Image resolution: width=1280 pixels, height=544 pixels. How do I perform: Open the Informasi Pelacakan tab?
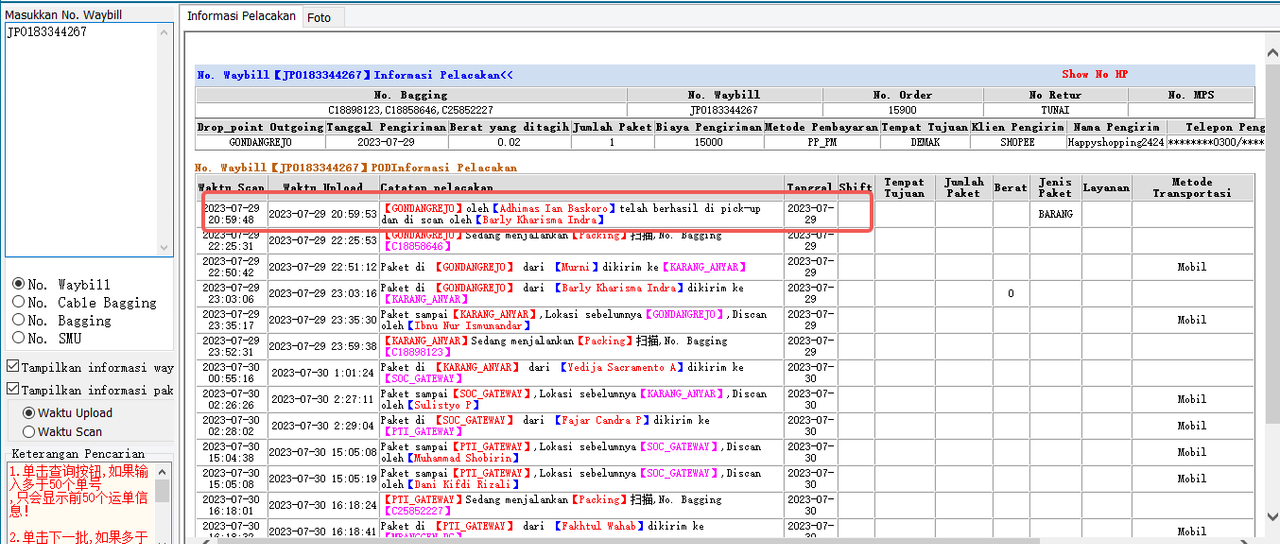[241, 17]
